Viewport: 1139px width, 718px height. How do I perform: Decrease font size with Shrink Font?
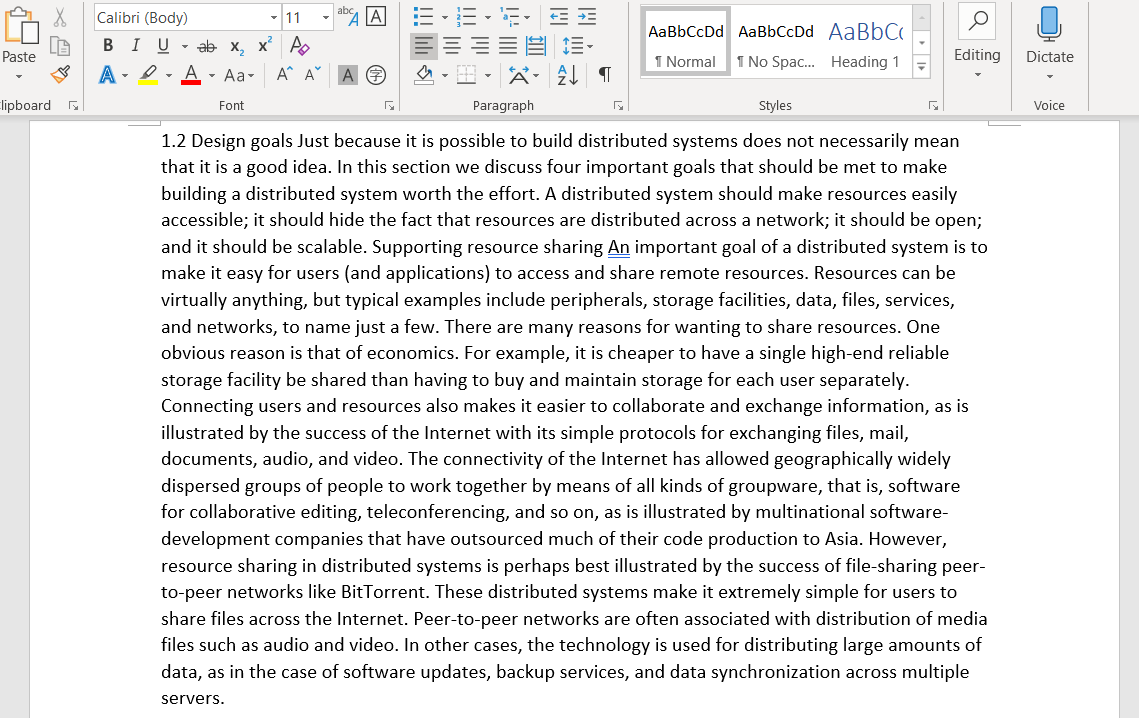pos(312,74)
